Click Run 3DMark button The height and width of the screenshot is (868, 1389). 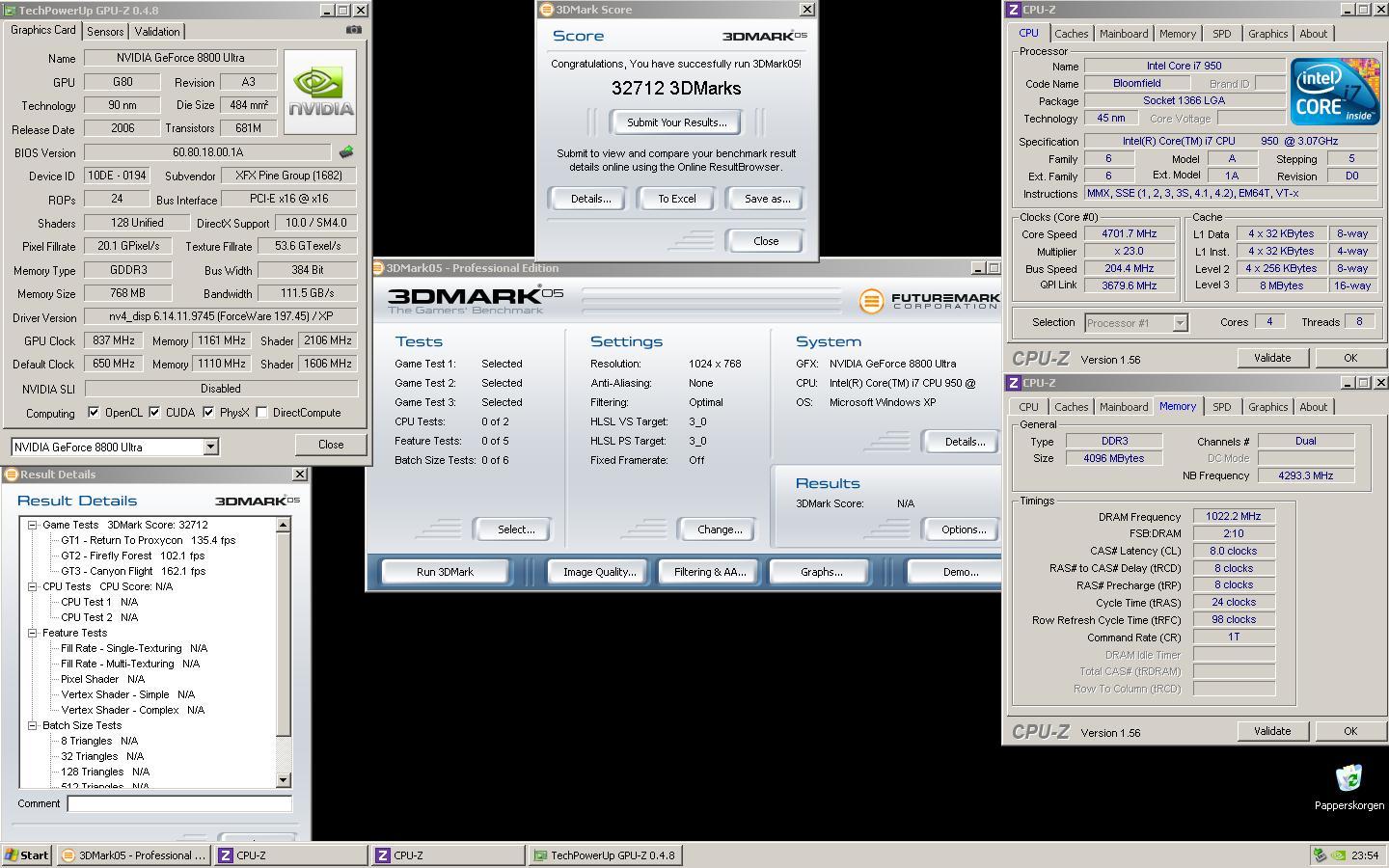click(445, 572)
